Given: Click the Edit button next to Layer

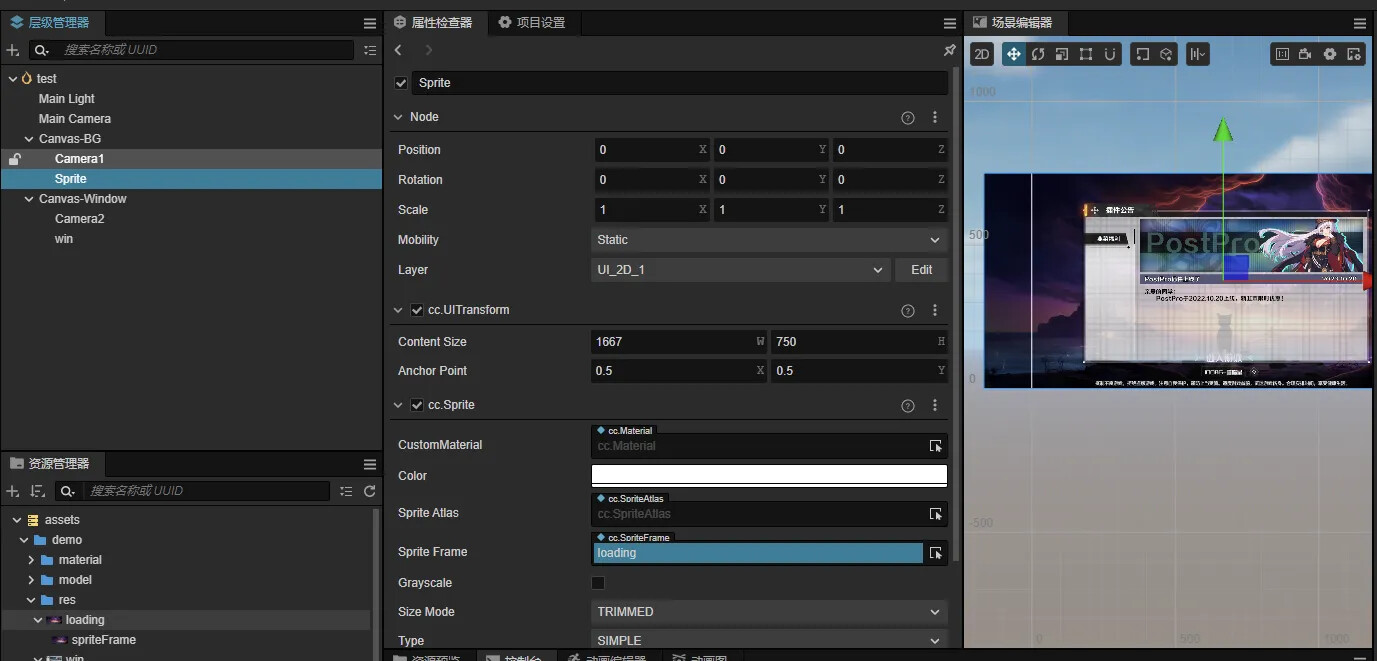Looking at the screenshot, I should [922, 270].
